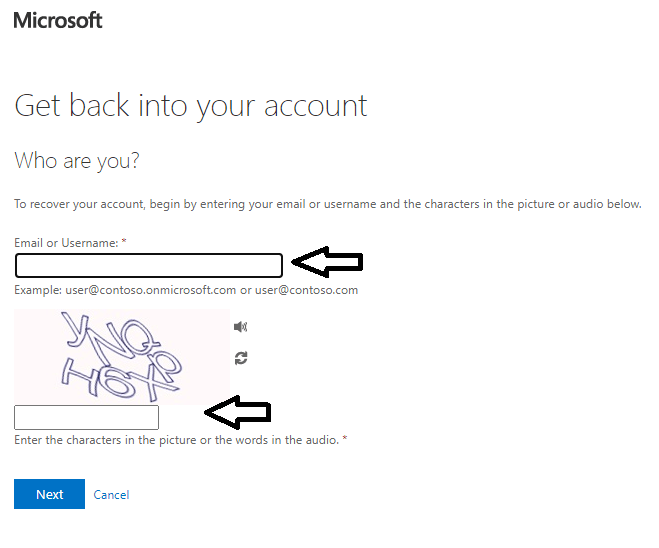Click the distorted CAPTCHA picture

pos(122,357)
